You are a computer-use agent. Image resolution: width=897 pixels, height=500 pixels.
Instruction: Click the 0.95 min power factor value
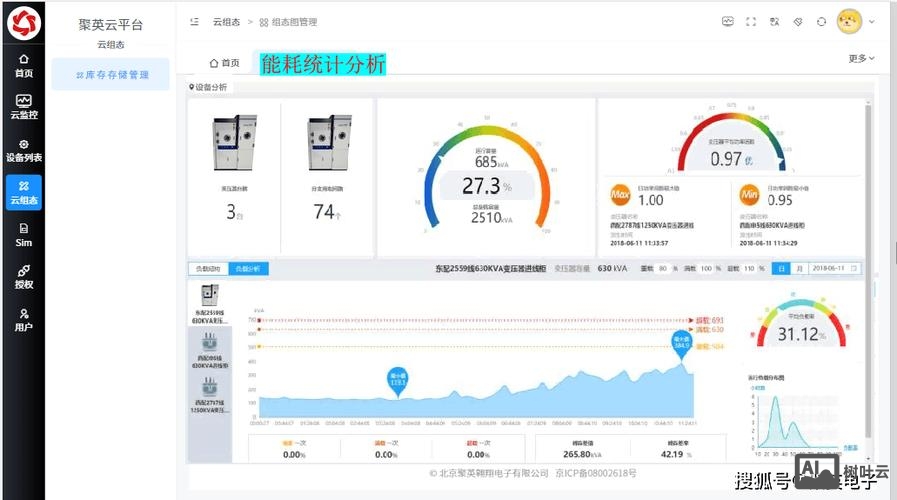pyautogui.click(x=780, y=200)
